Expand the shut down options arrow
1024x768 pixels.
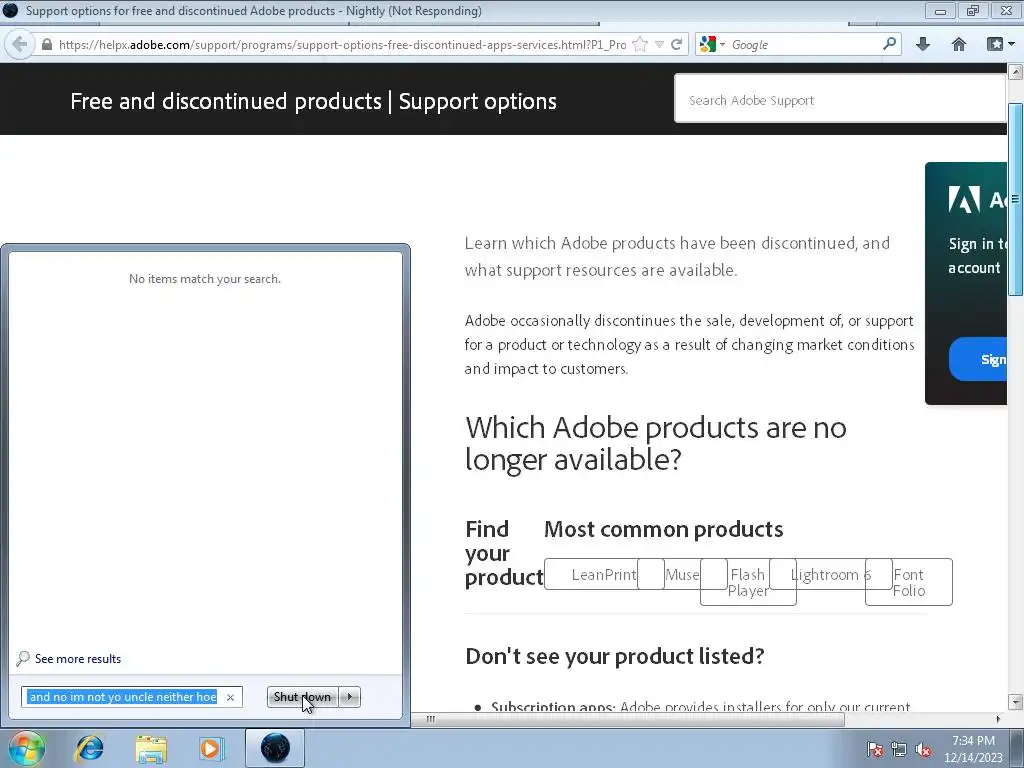350,697
